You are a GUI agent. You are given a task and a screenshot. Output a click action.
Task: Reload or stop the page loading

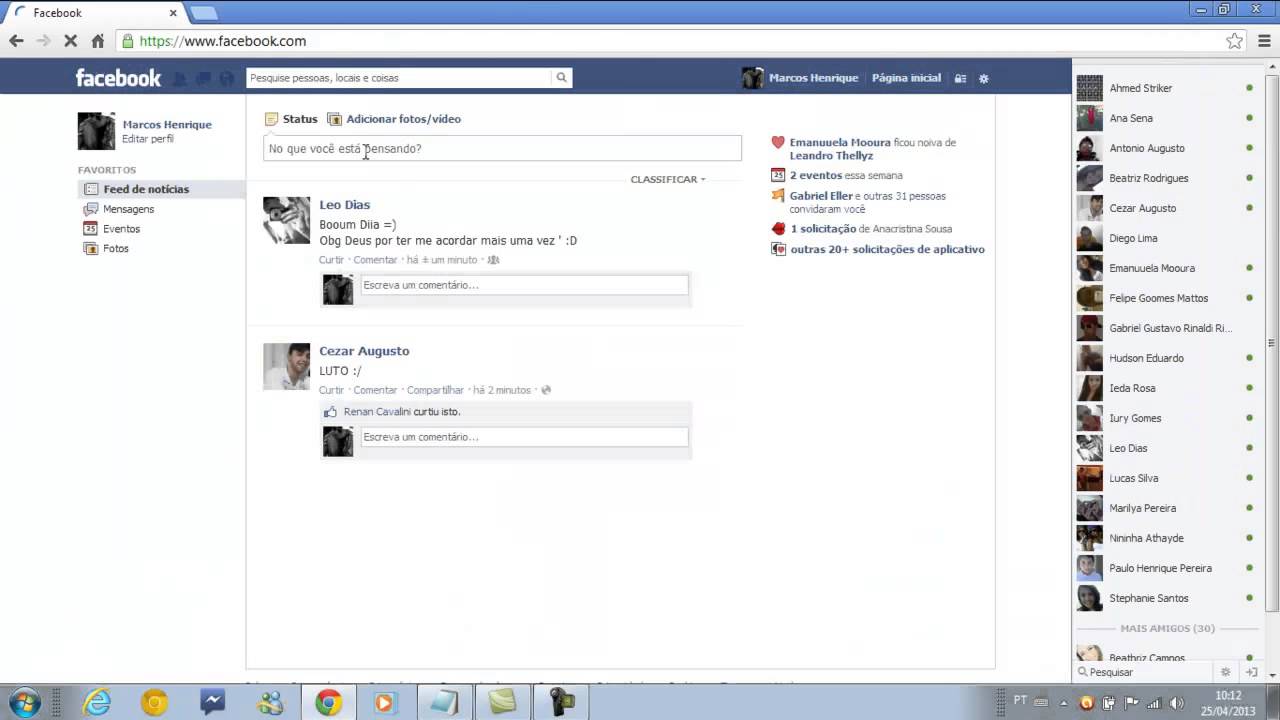click(70, 41)
